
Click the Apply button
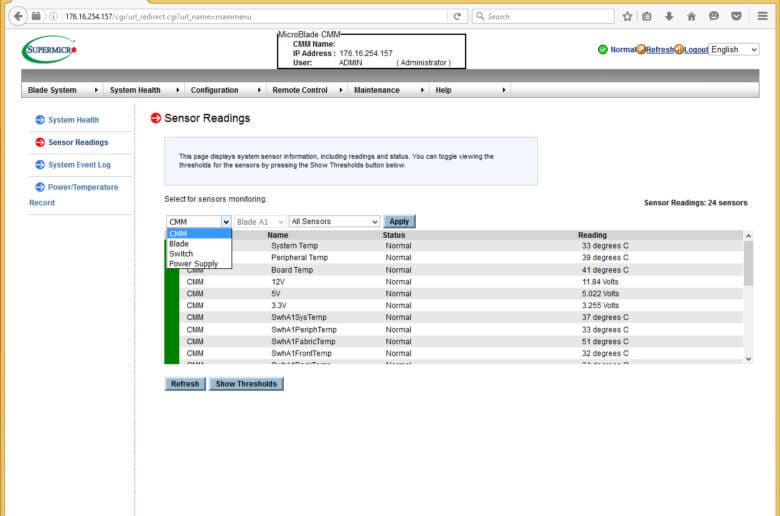point(399,221)
